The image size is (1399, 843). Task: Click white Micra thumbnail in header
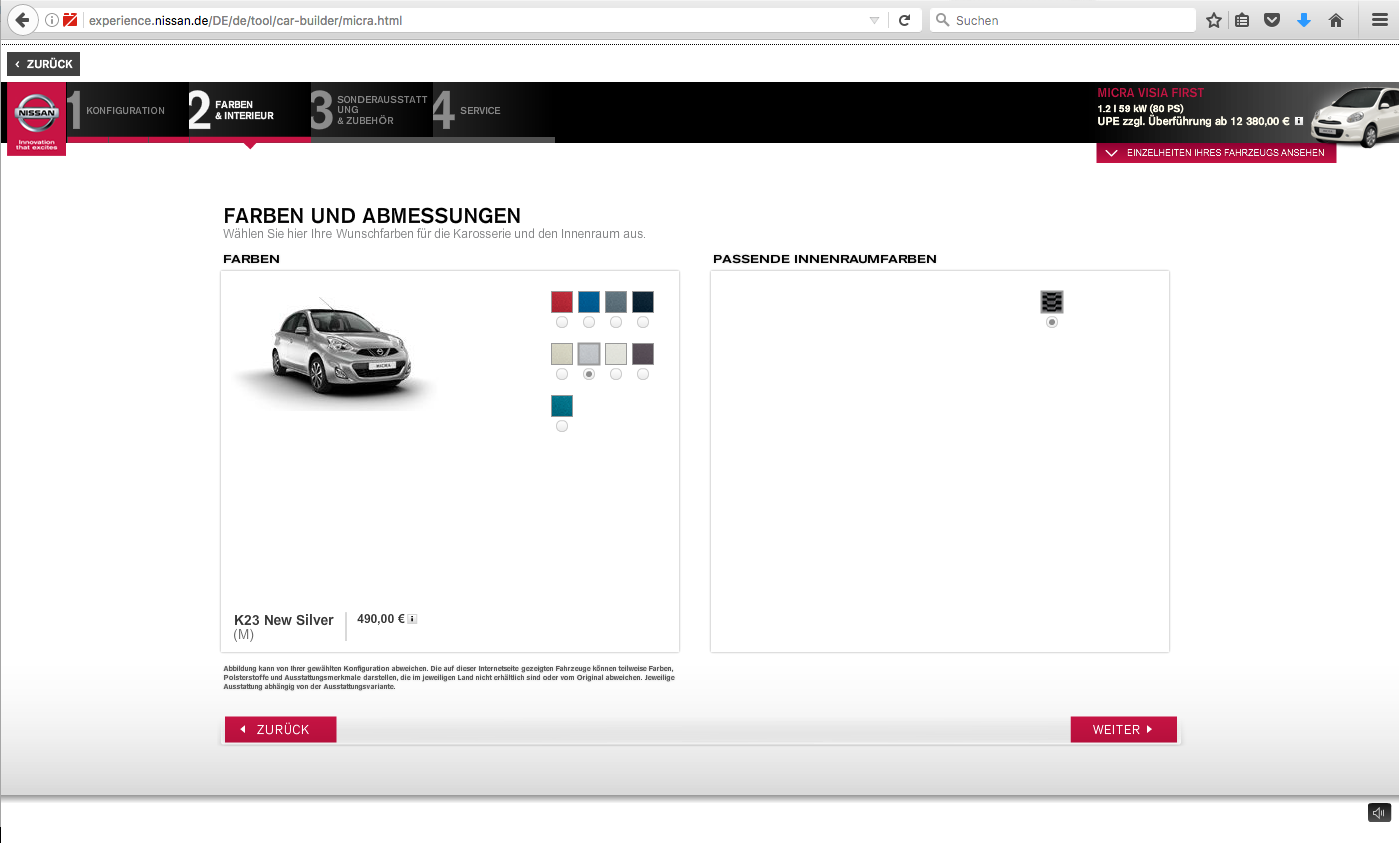[1354, 117]
